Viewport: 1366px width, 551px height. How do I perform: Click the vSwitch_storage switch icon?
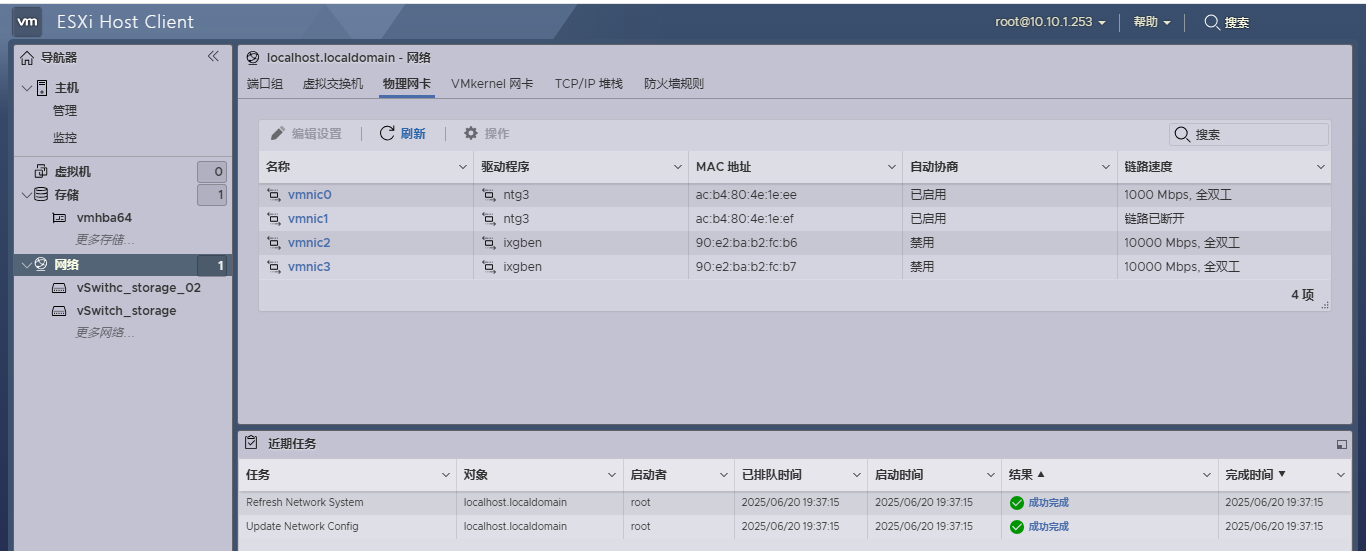point(59,311)
